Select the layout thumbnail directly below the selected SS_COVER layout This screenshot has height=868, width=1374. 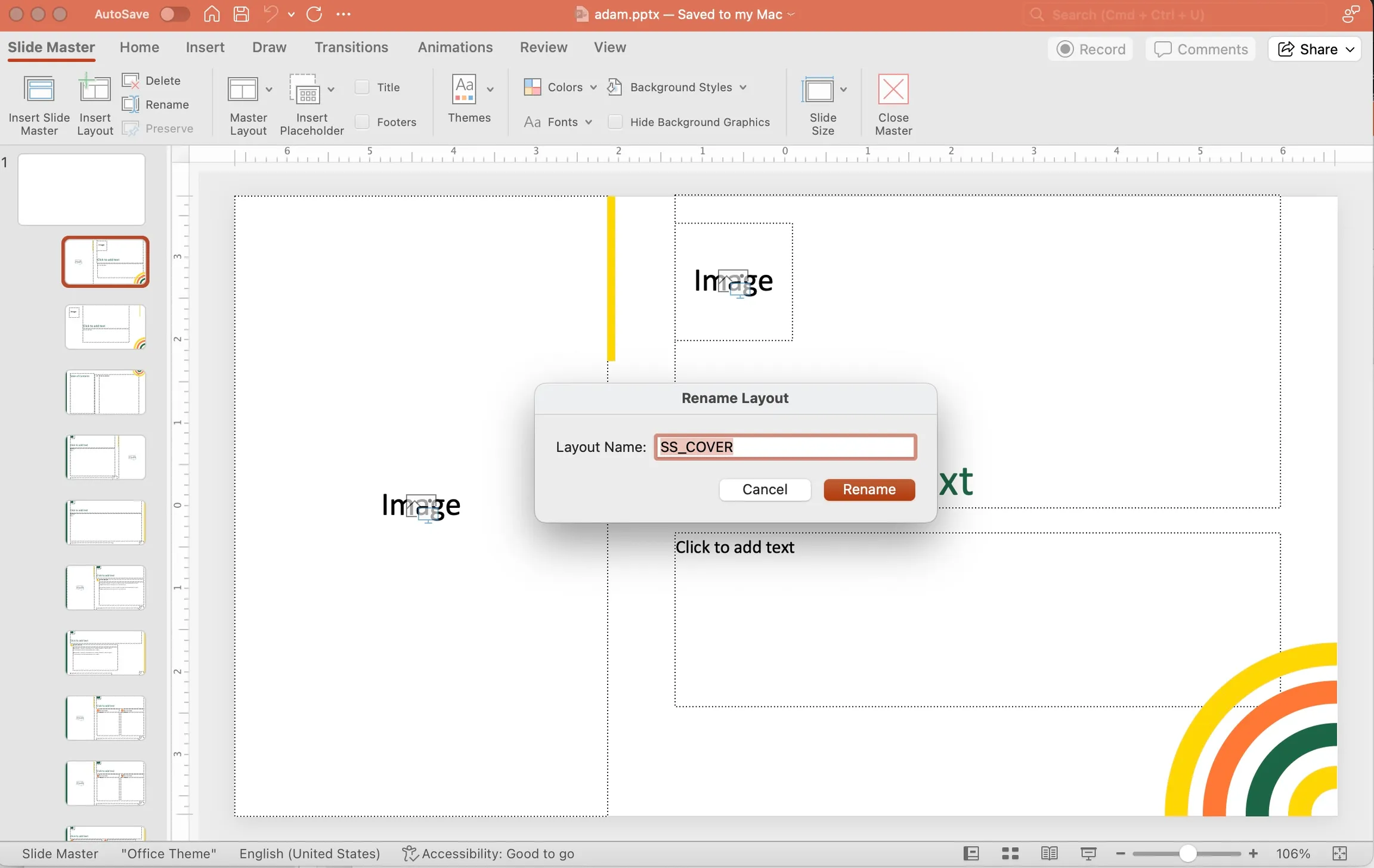106,327
